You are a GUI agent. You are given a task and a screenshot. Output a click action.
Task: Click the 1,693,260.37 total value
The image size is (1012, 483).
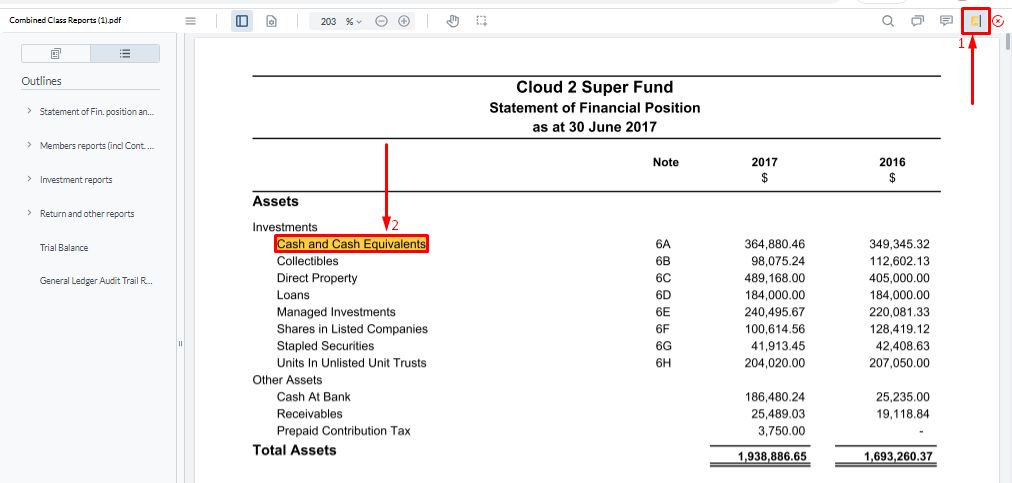[898, 457]
